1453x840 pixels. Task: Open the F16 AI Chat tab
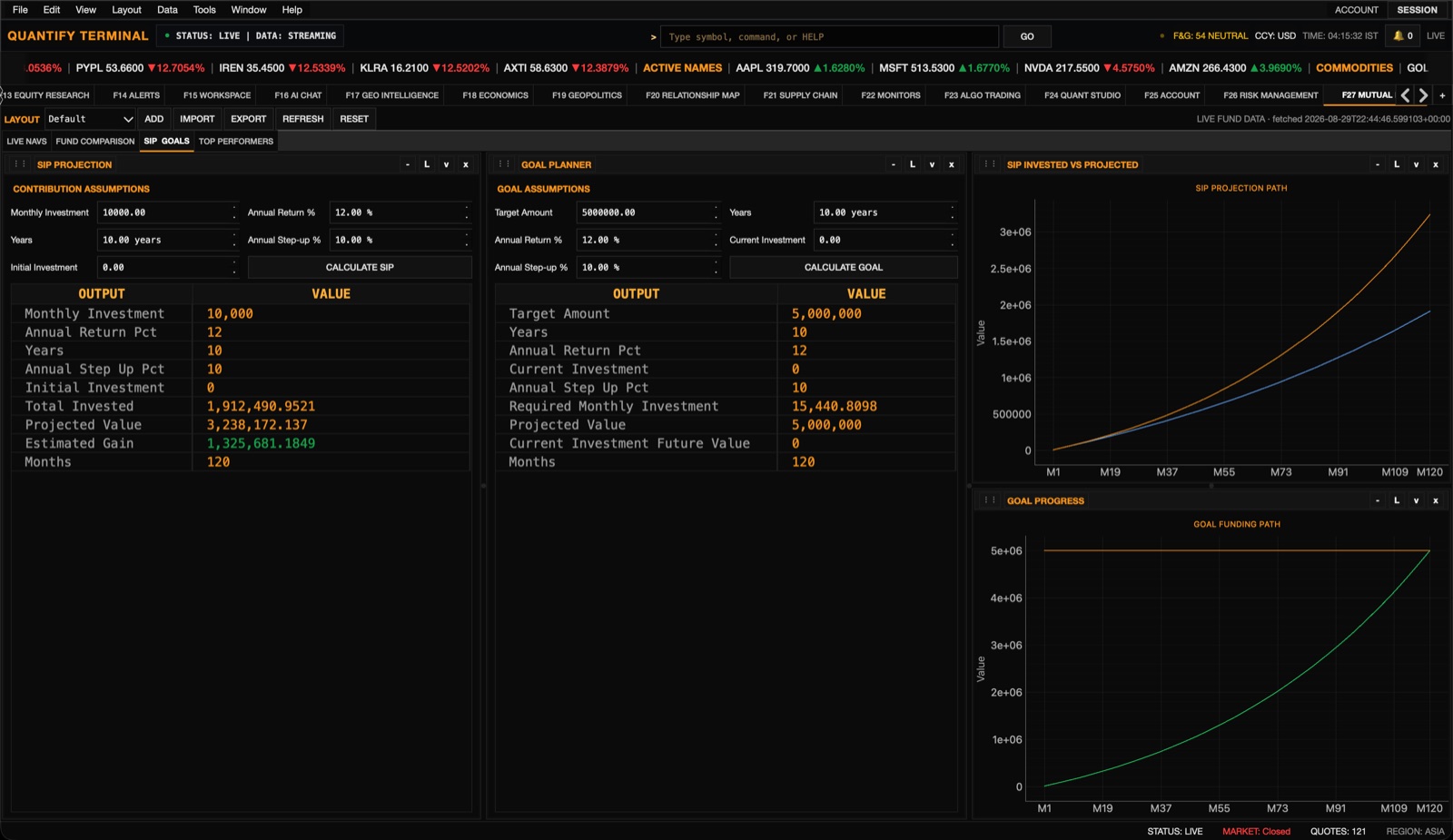click(x=298, y=95)
